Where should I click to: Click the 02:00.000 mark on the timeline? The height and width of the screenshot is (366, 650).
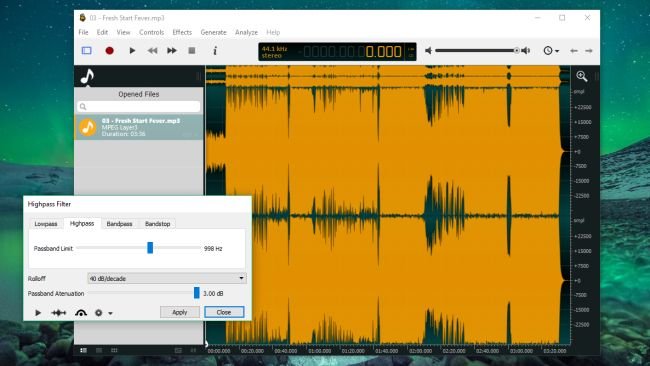click(x=420, y=351)
